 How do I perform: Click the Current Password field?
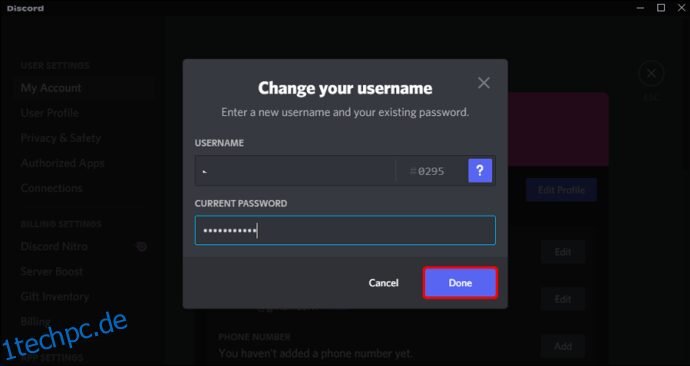(x=345, y=230)
